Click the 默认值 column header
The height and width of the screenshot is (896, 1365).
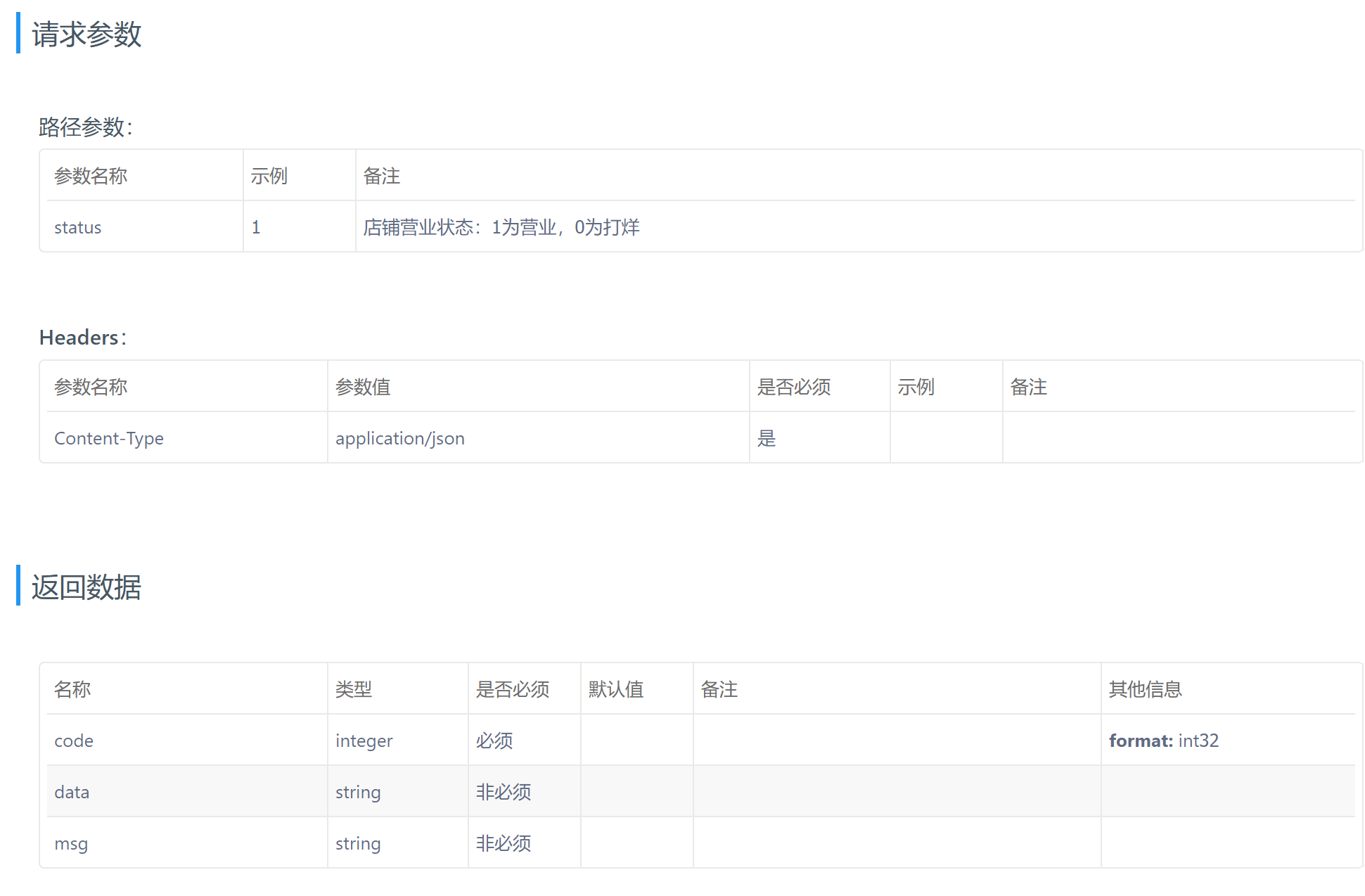[x=616, y=689]
